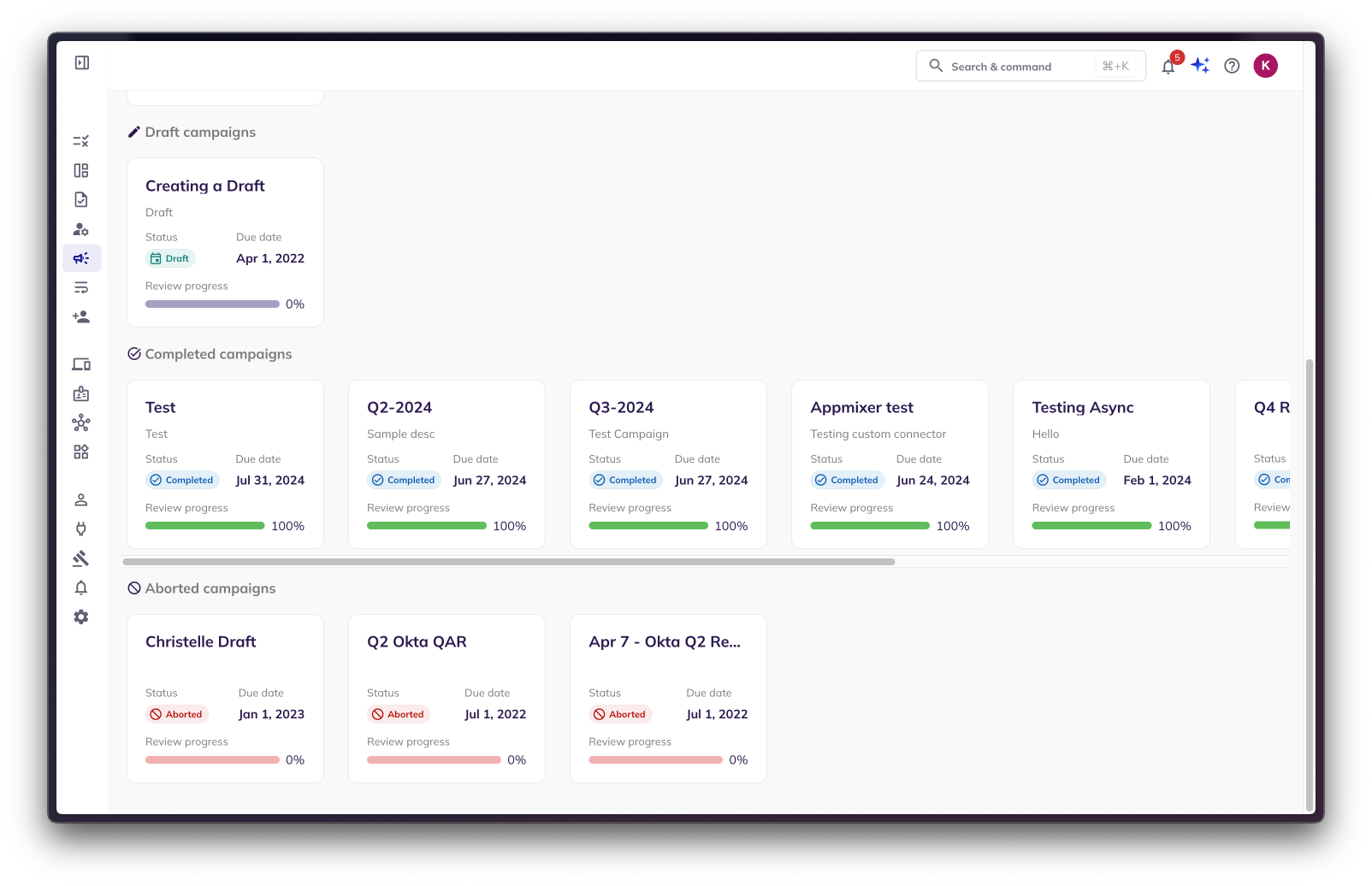Open notifications bell with 5 badge
Screen dimensions: 1372x886
tap(1168, 66)
